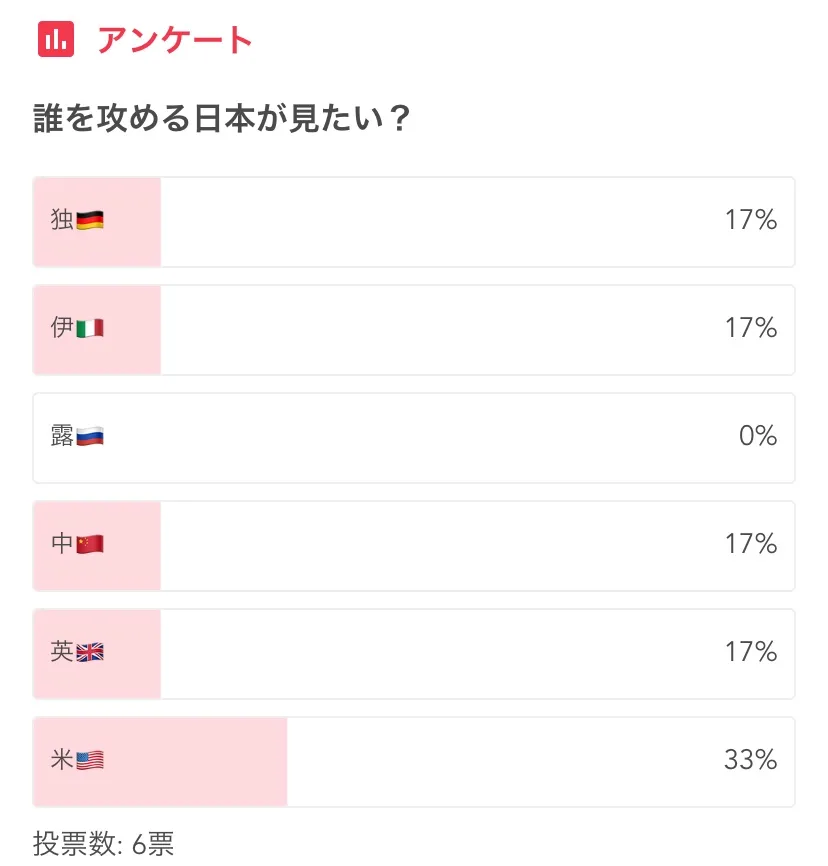The image size is (828, 866).
Task: Vote for the 伊 option
Action: tap(414, 330)
